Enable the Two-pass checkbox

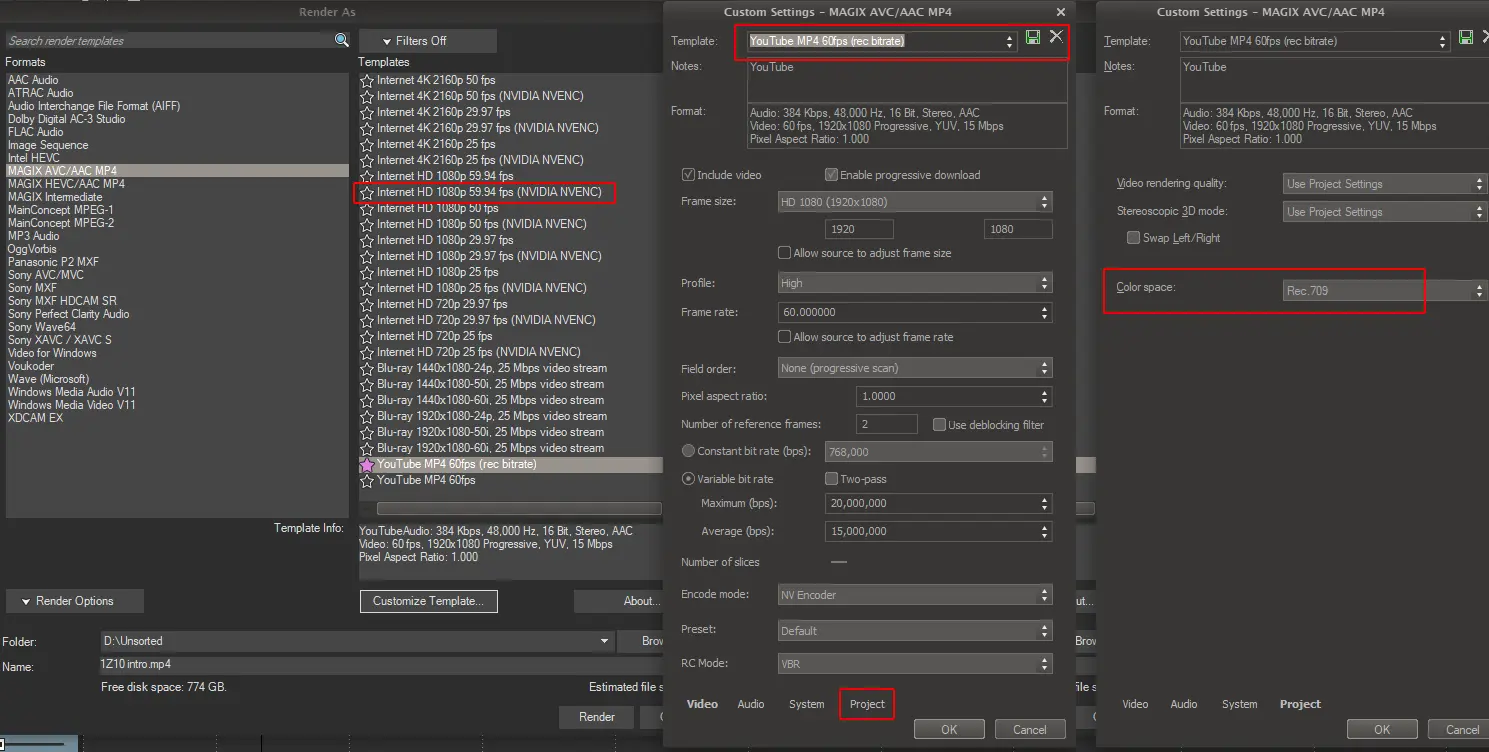831,479
